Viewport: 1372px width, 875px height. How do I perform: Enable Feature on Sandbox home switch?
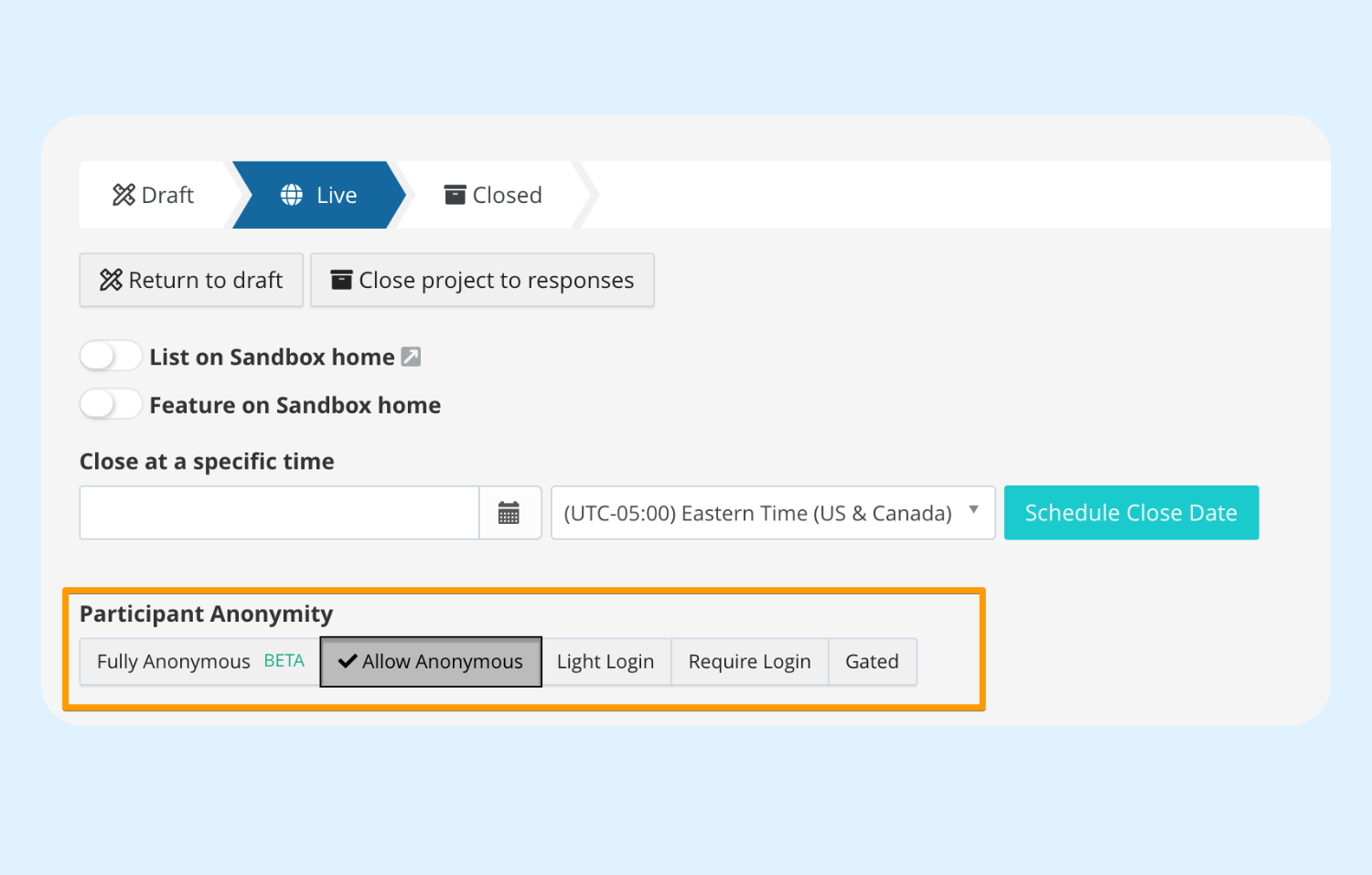110,404
